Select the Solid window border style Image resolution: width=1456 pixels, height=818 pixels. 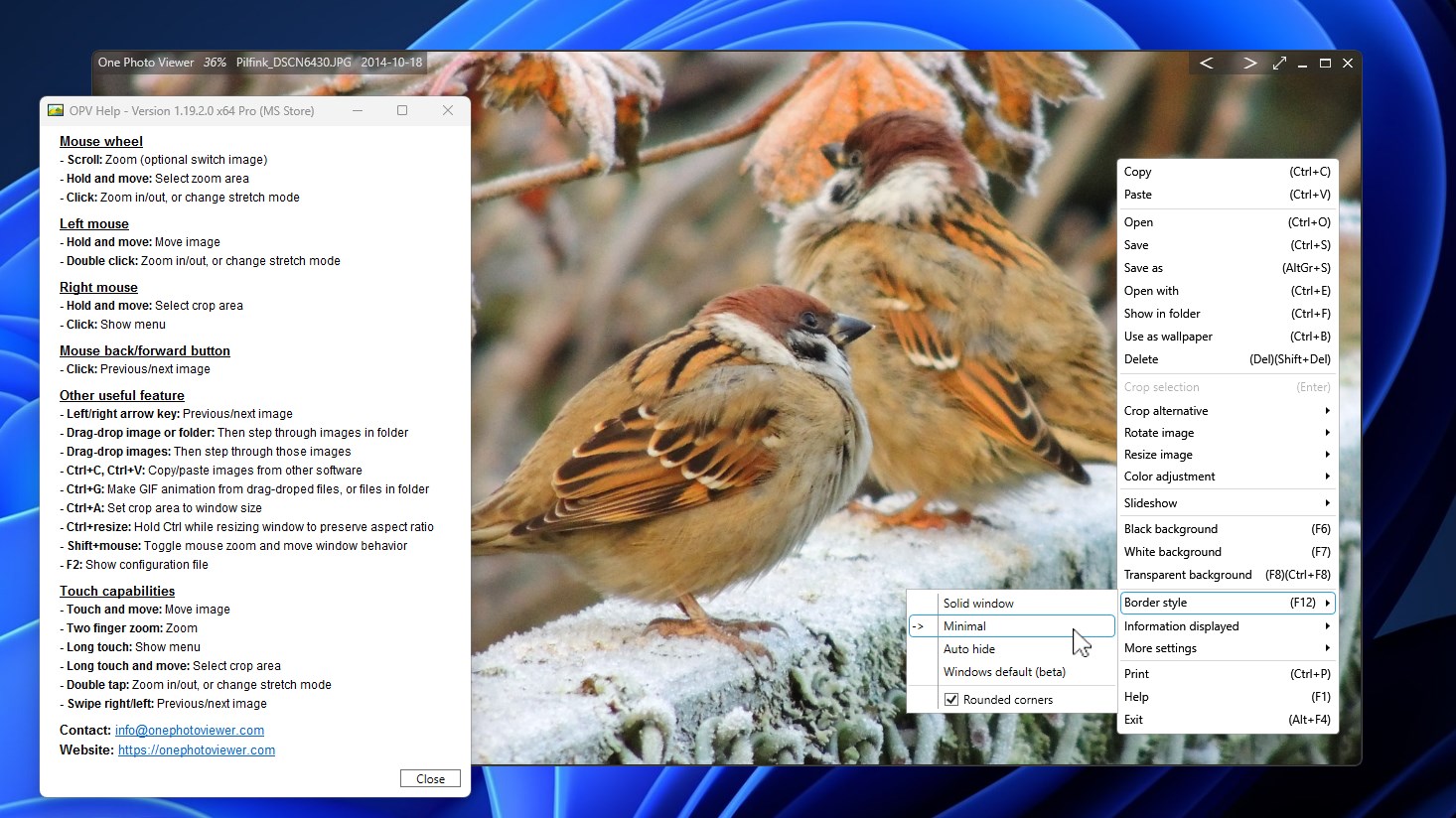point(978,603)
